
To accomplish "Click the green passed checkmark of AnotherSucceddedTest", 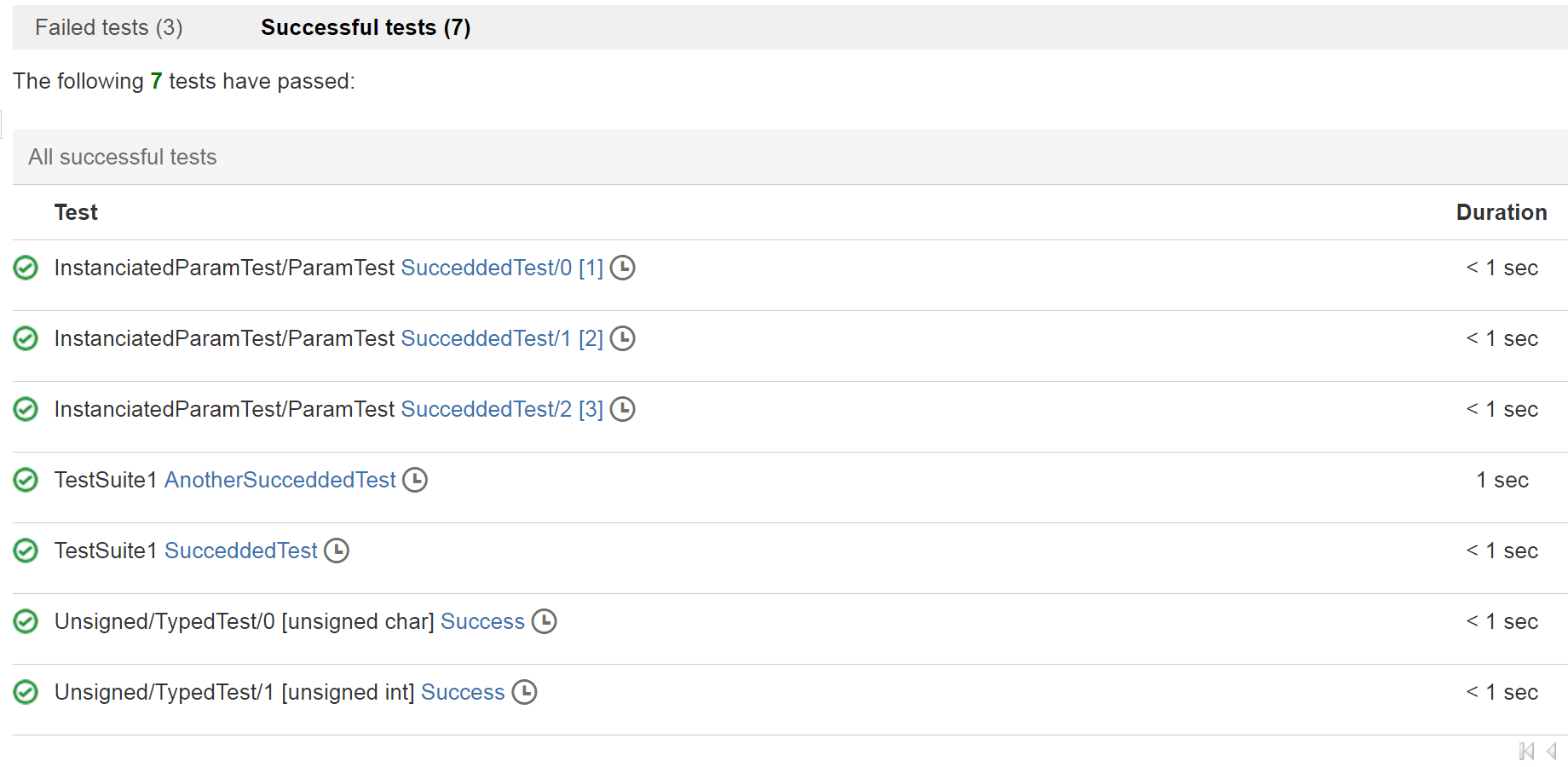I will click(x=26, y=480).
